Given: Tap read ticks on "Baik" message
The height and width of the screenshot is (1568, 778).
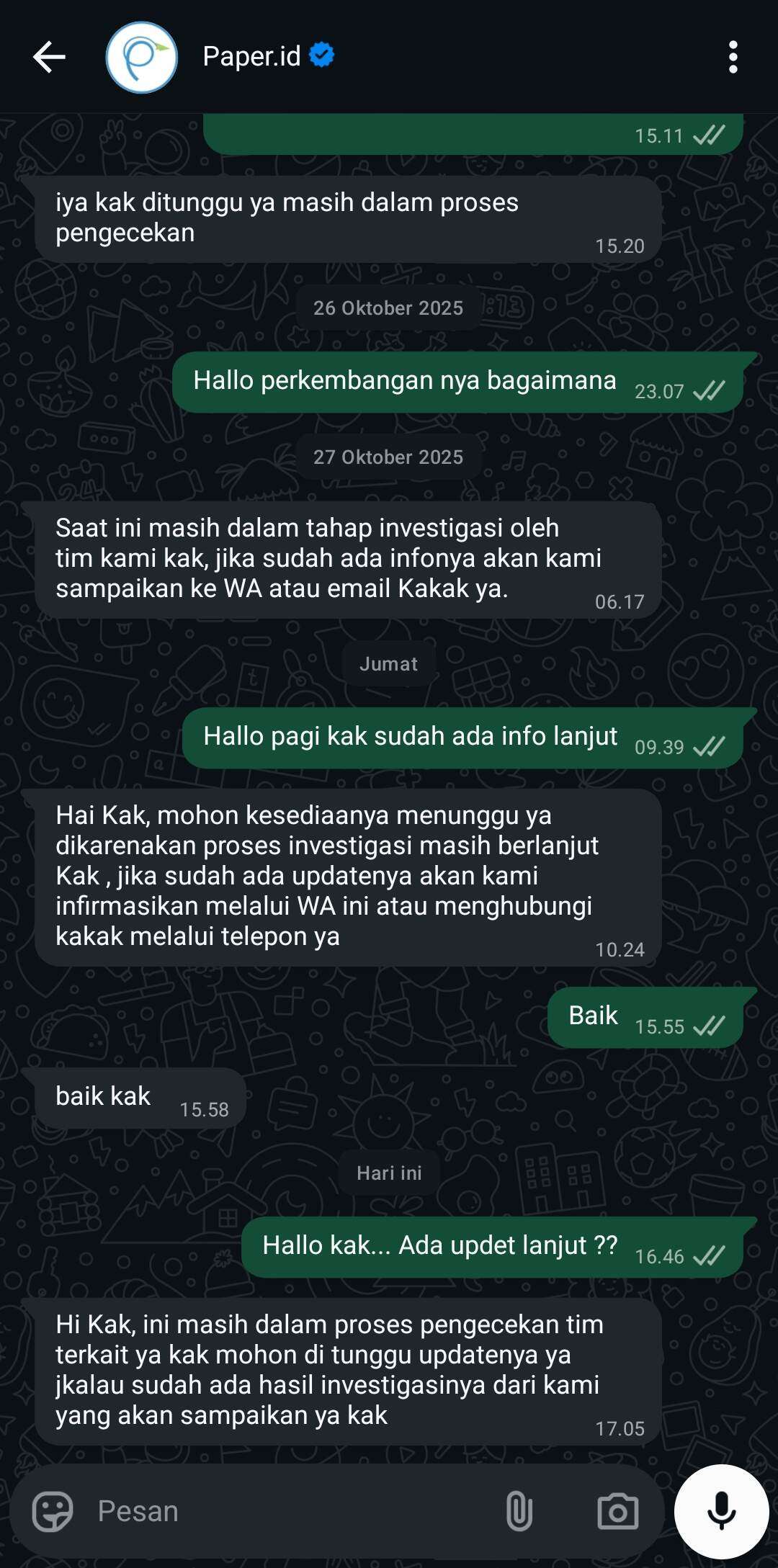Looking at the screenshot, I should (709, 1026).
